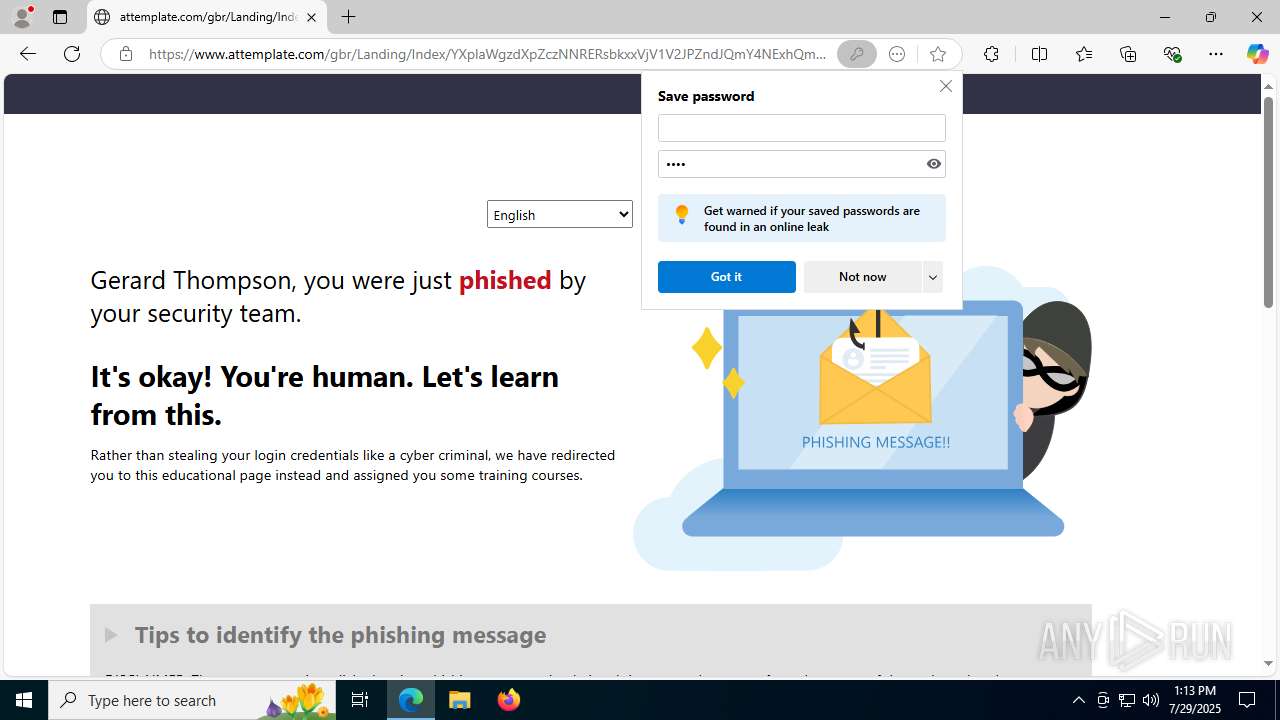Screen dimensions: 1280x720
Task: Open the network status tray icon
Action: (1127, 700)
